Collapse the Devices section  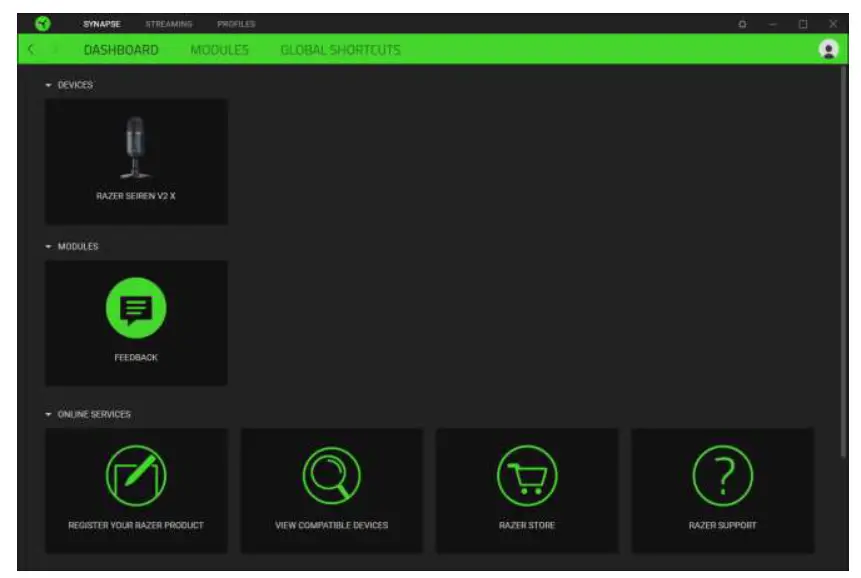point(48,85)
